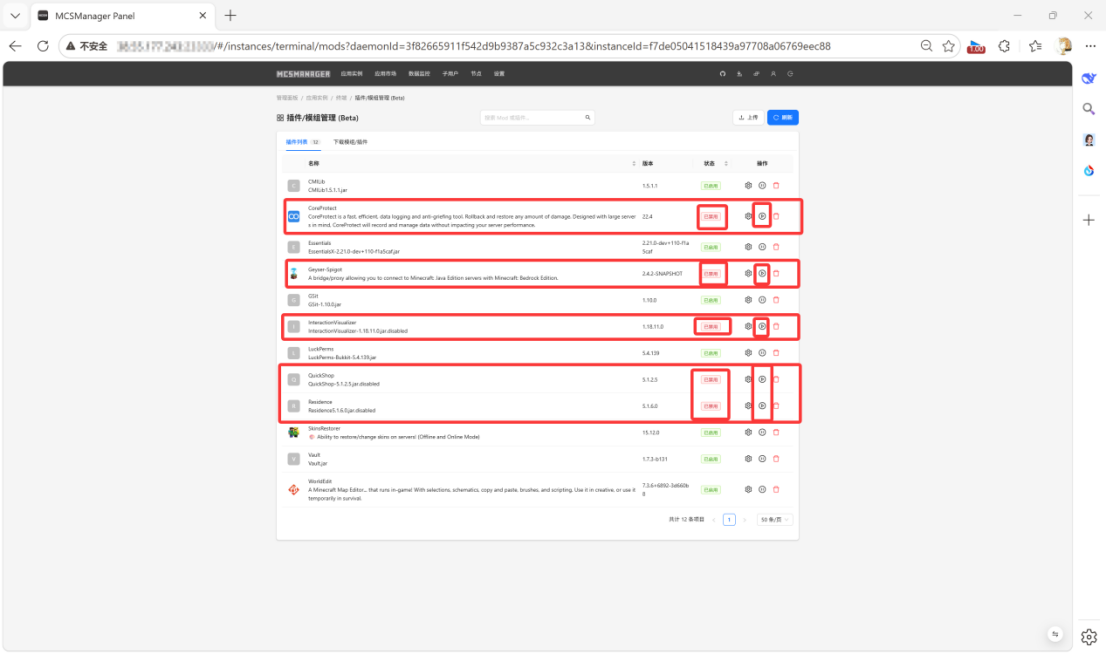
Task: Delete the SkinsRestorer plugin with trash icon
Action: tap(776, 432)
